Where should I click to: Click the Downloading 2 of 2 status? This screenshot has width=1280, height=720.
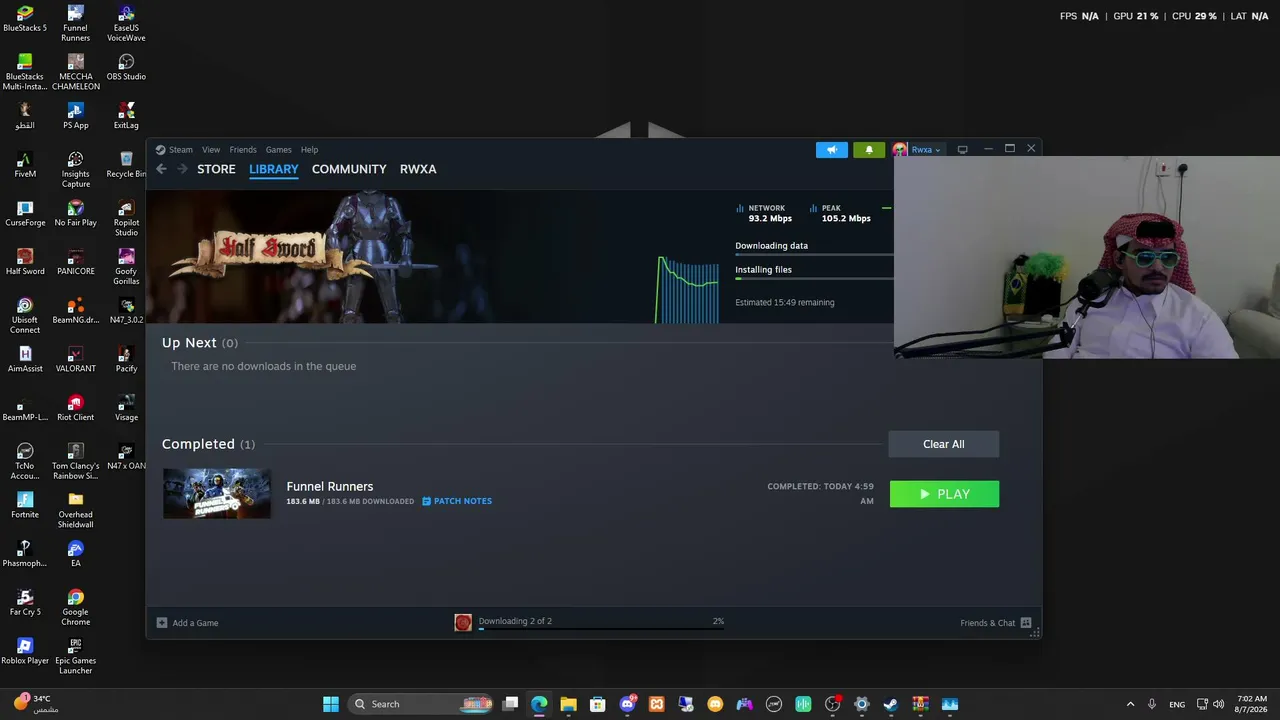coord(515,621)
